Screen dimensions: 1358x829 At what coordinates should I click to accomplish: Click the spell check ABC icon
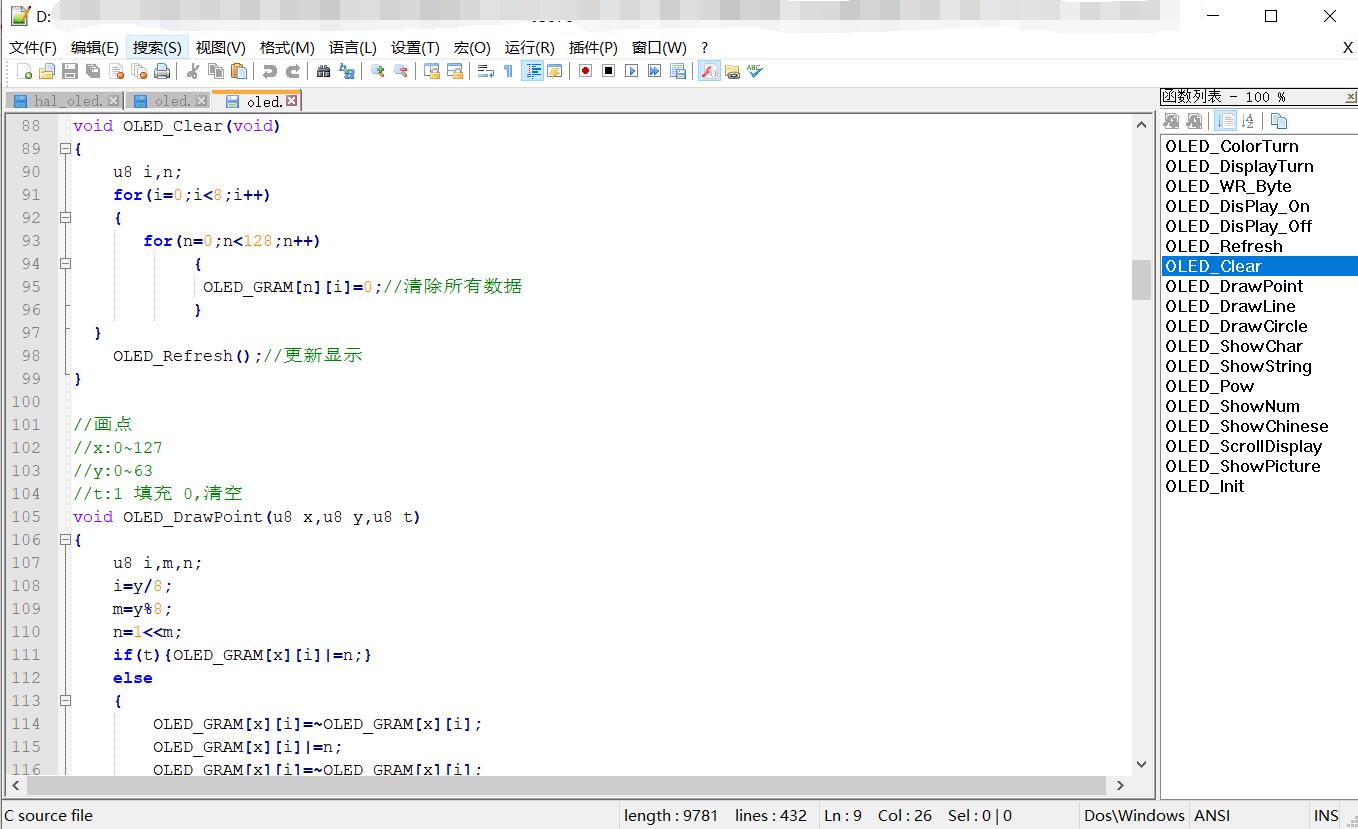coord(755,71)
